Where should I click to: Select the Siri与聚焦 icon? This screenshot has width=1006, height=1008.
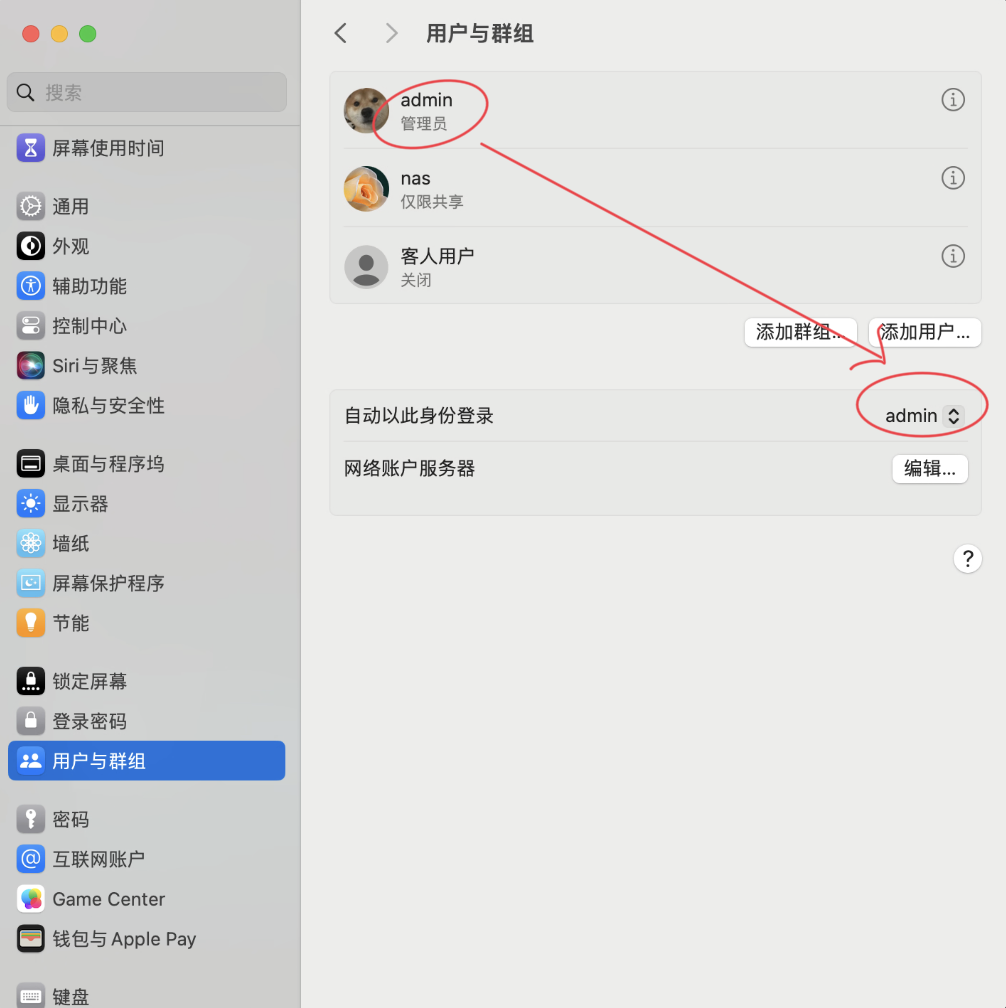pyautogui.click(x=30, y=365)
